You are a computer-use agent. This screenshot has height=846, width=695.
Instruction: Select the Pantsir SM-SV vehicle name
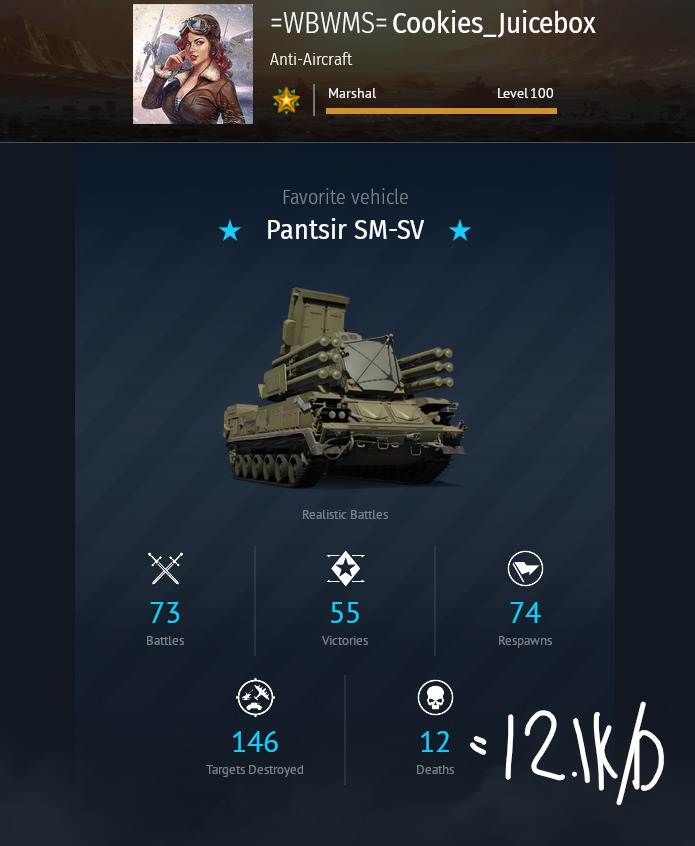(x=345, y=230)
